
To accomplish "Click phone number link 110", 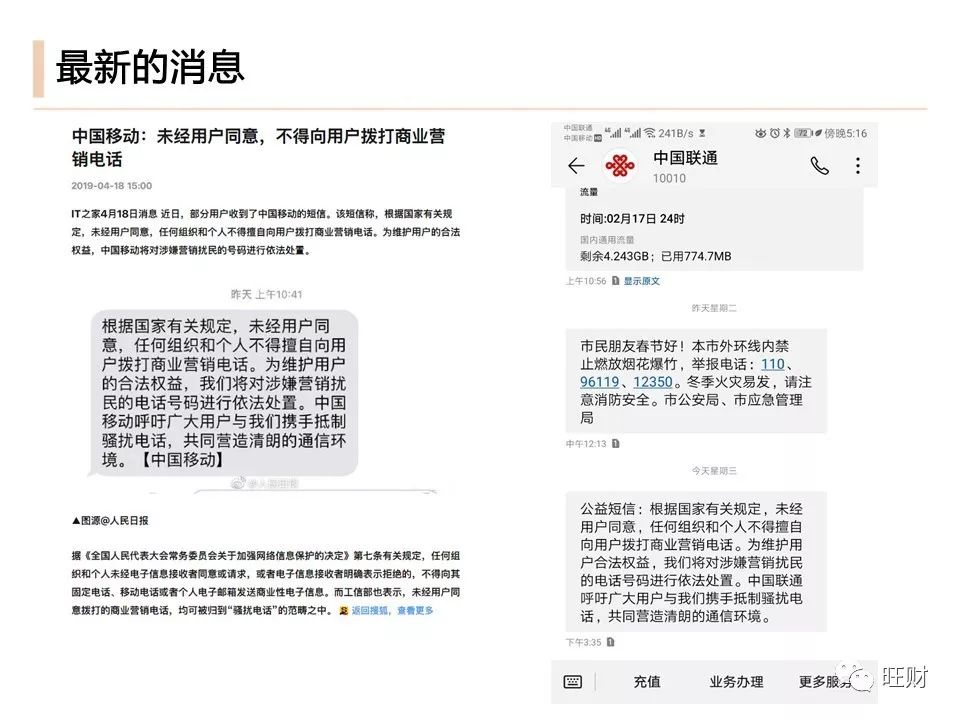I will coord(773,364).
